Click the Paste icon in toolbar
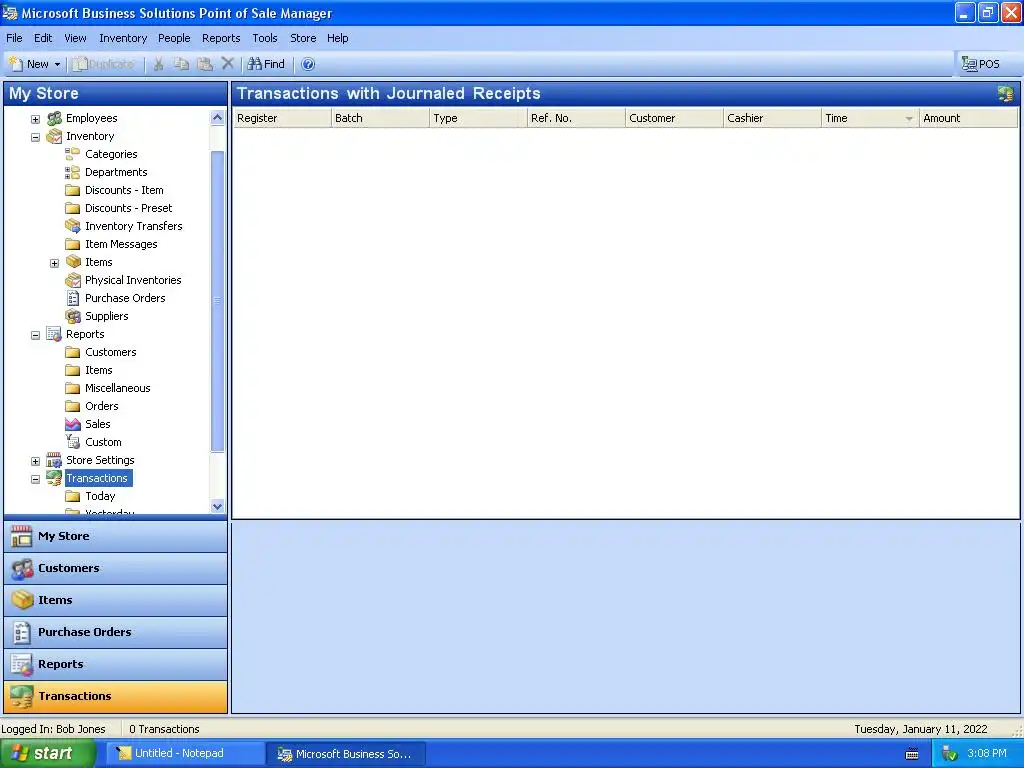This screenshot has height=768, width=1024. pyautogui.click(x=205, y=64)
